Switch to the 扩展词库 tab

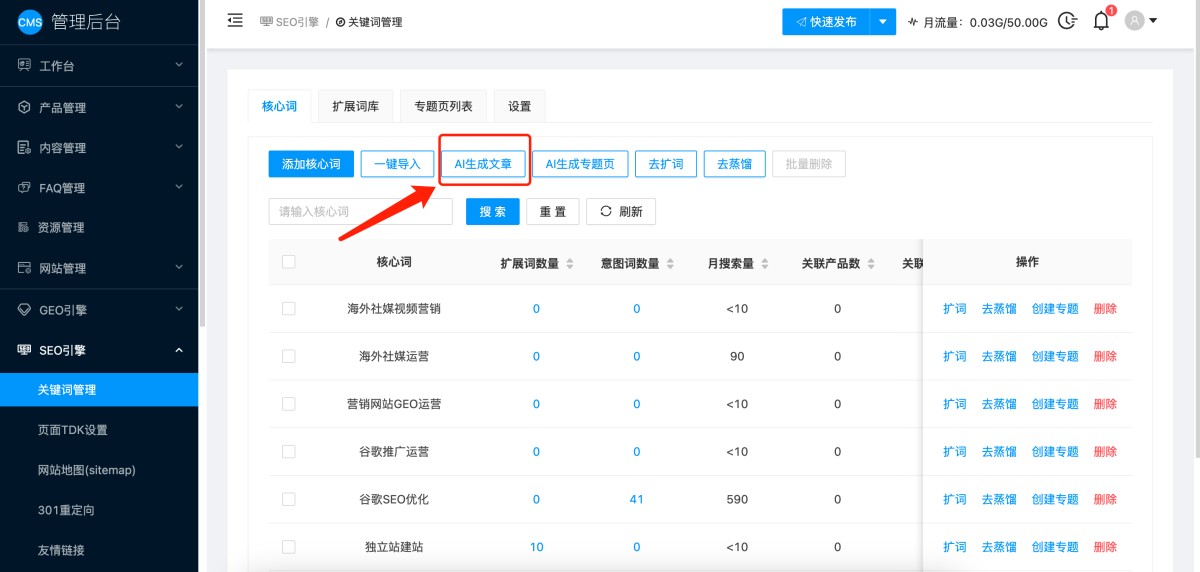[x=355, y=106]
